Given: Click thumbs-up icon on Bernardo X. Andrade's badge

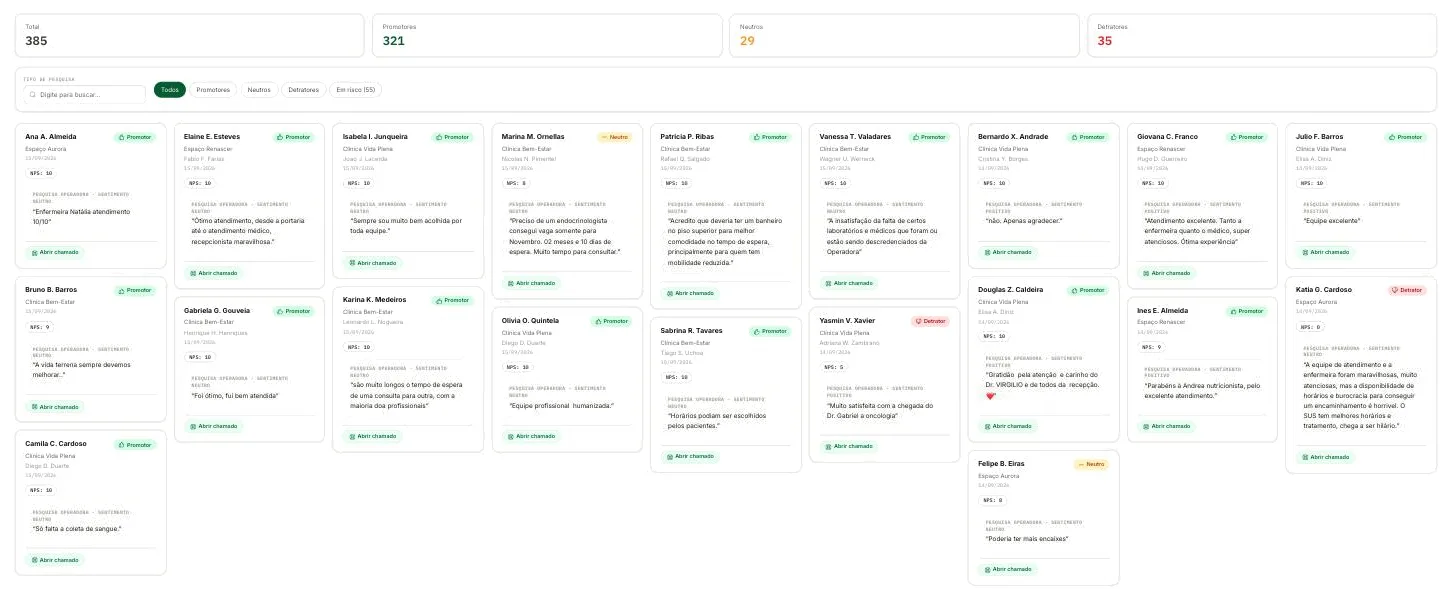Looking at the screenshot, I should (1075, 137).
